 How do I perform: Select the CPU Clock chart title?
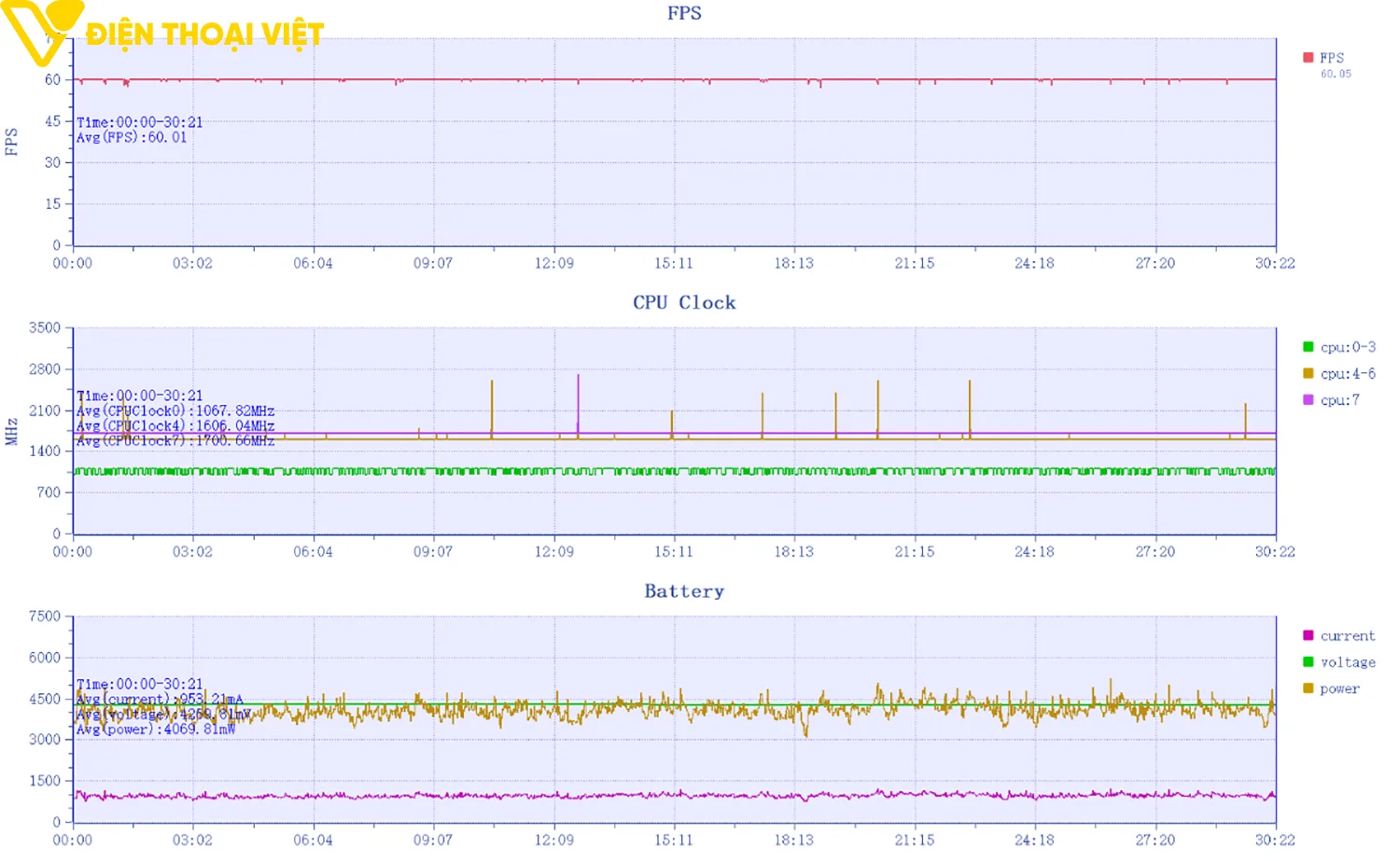coord(683,302)
